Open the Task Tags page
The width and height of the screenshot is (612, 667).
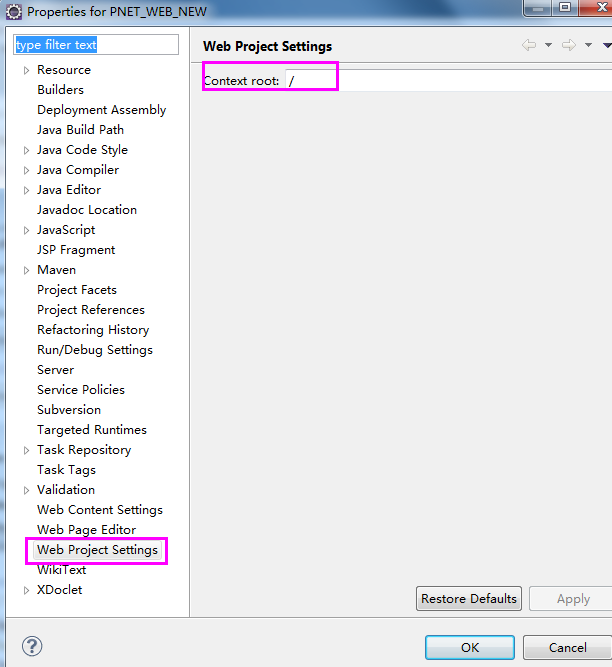[66, 470]
